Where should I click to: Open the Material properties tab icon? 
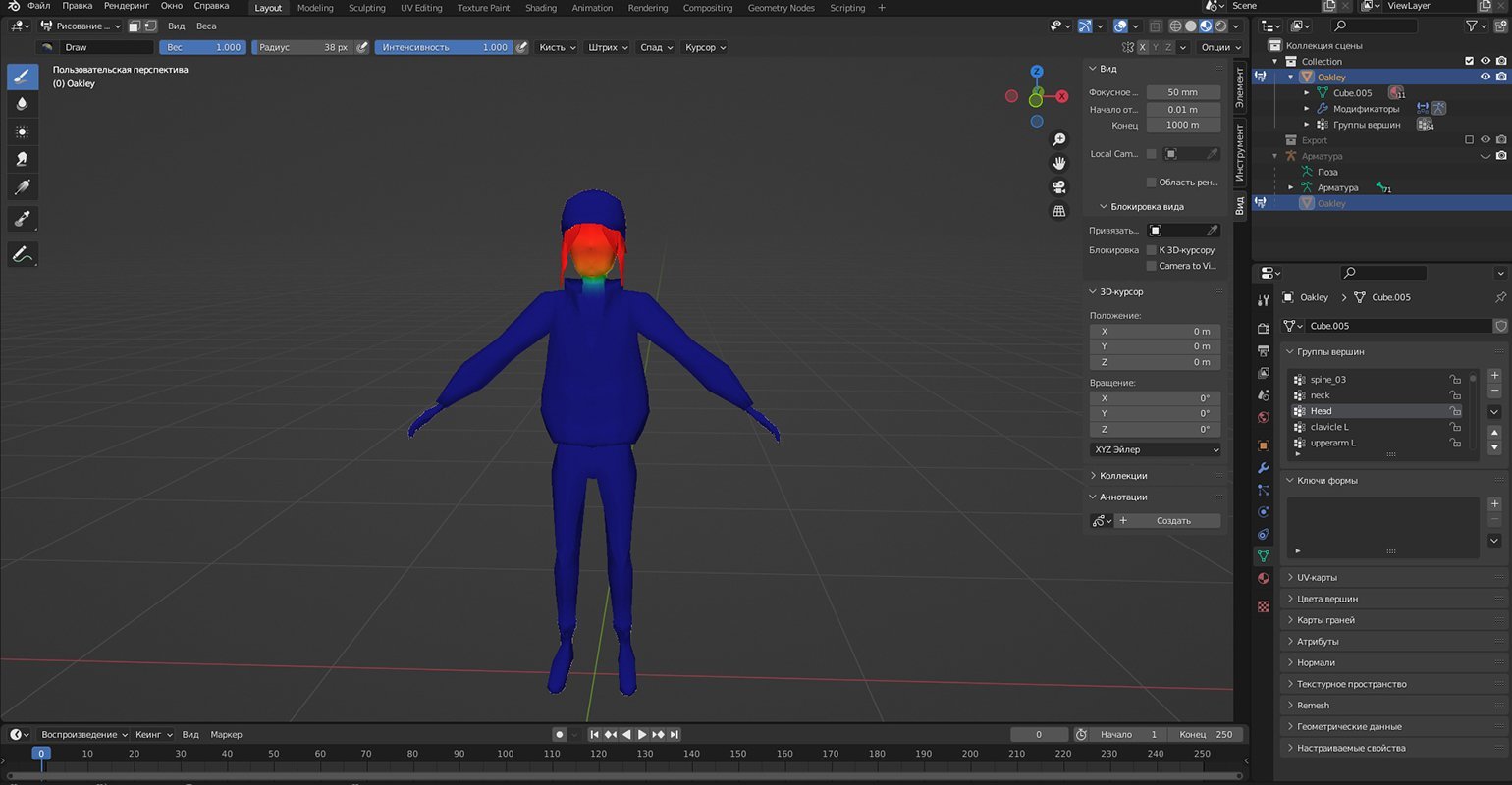click(x=1264, y=579)
